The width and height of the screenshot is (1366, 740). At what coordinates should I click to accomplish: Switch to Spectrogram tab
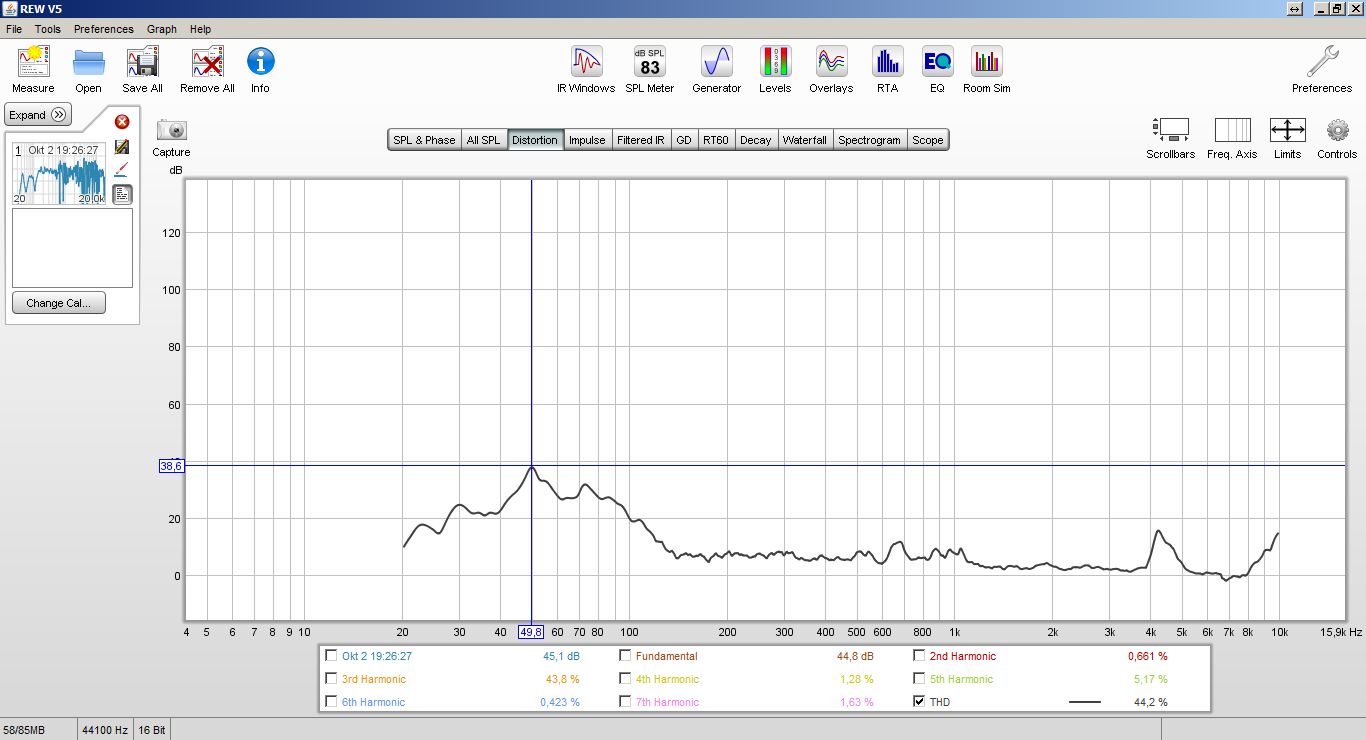(x=870, y=140)
